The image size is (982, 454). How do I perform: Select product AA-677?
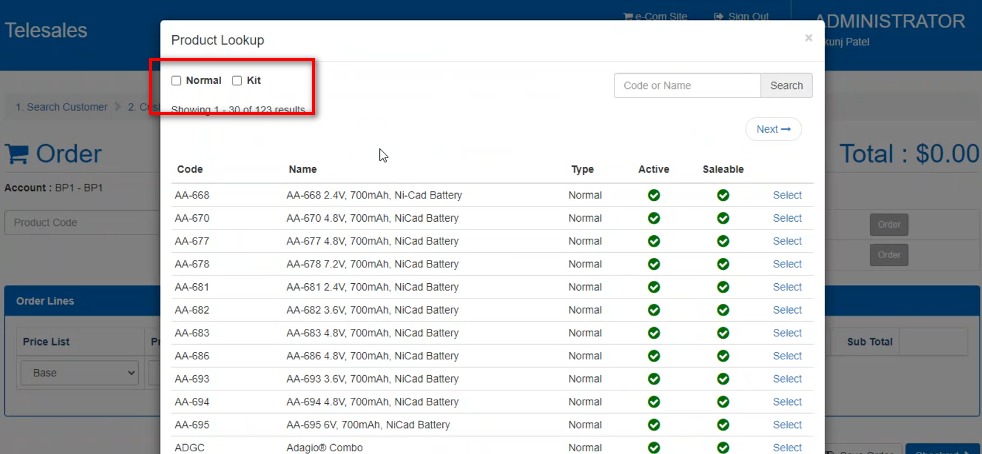(x=787, y=241)
